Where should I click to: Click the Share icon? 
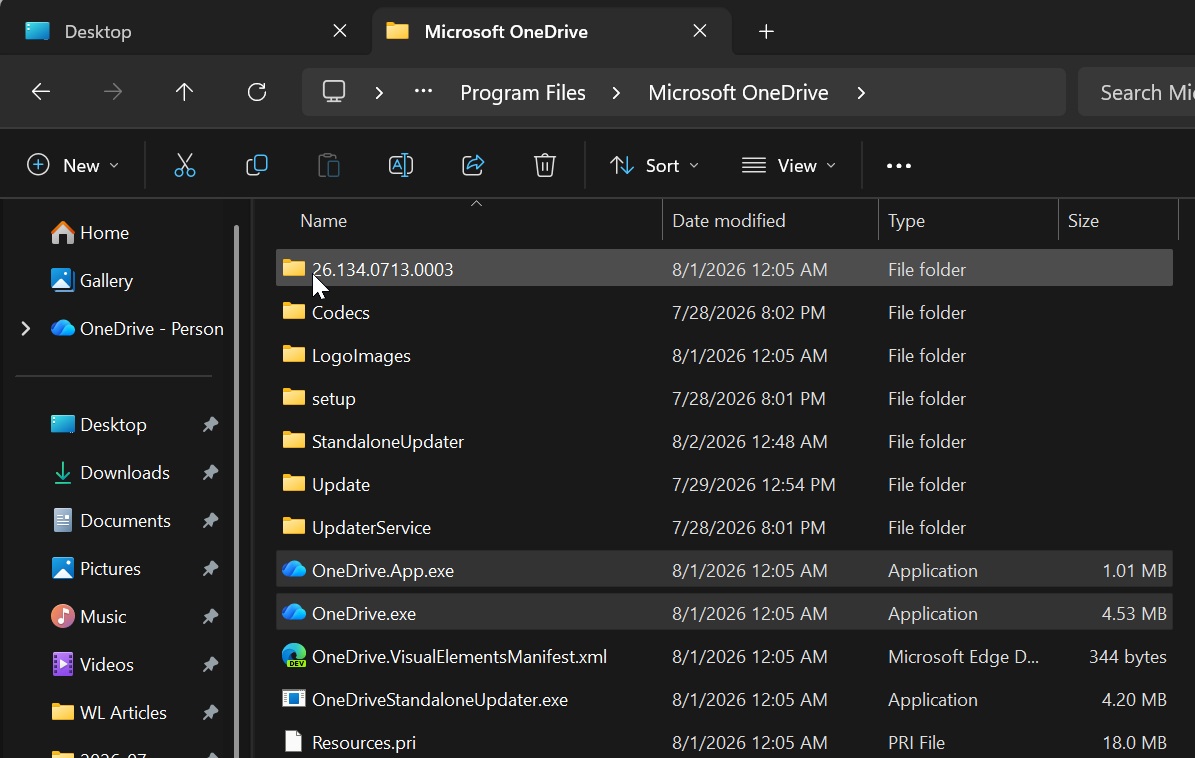coord(473,165)
